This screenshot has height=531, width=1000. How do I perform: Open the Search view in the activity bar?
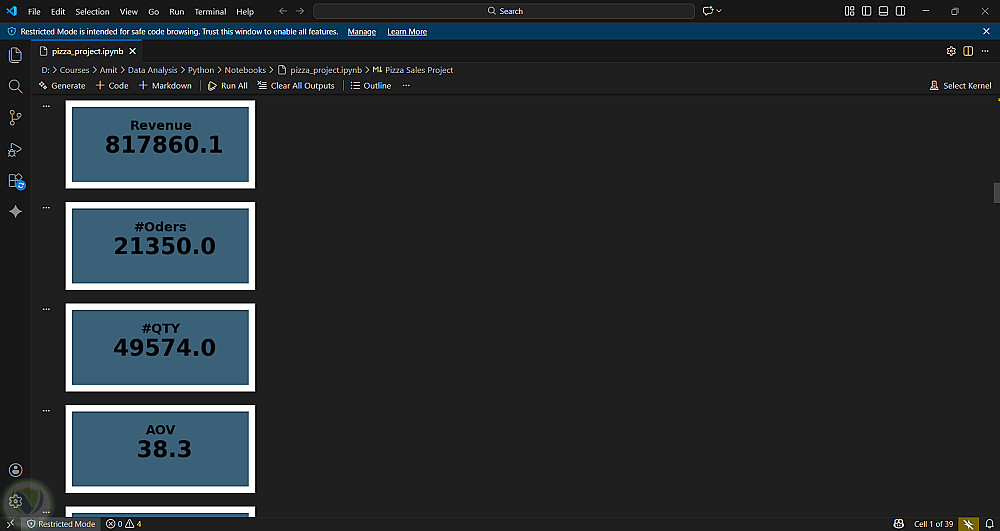point(15,86)
